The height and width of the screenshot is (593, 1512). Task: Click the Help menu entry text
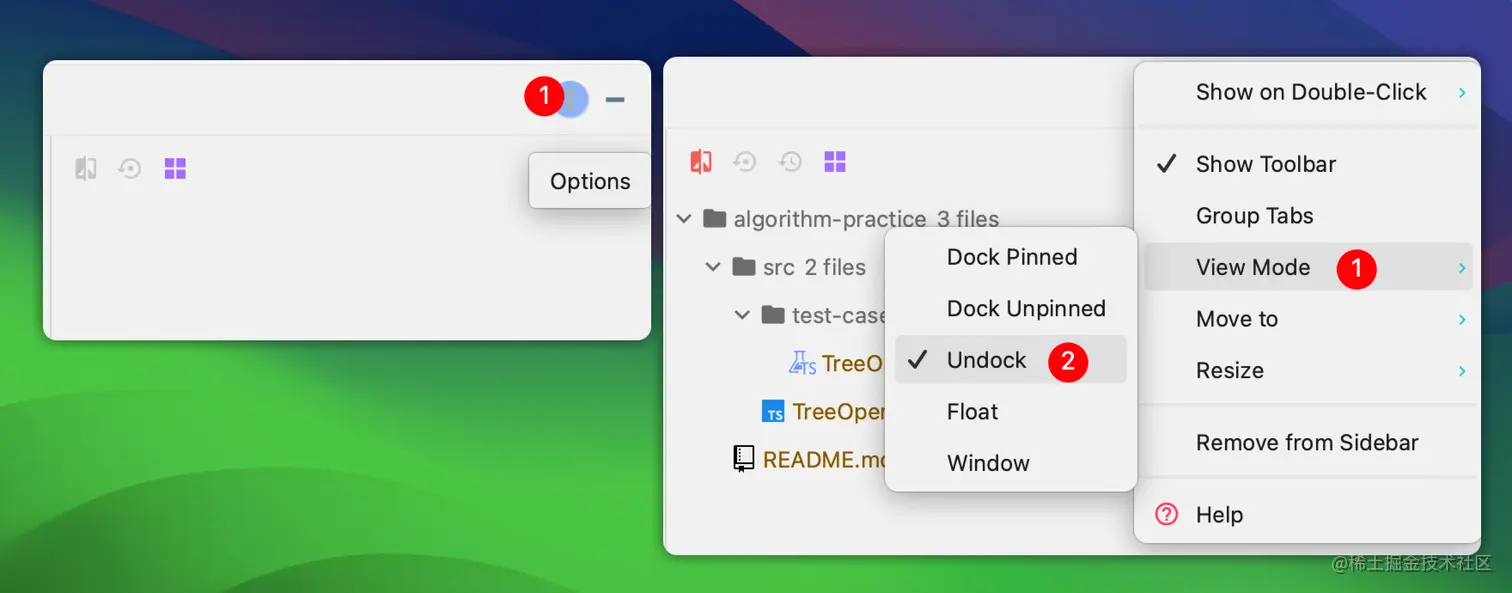click(1219, 515)
